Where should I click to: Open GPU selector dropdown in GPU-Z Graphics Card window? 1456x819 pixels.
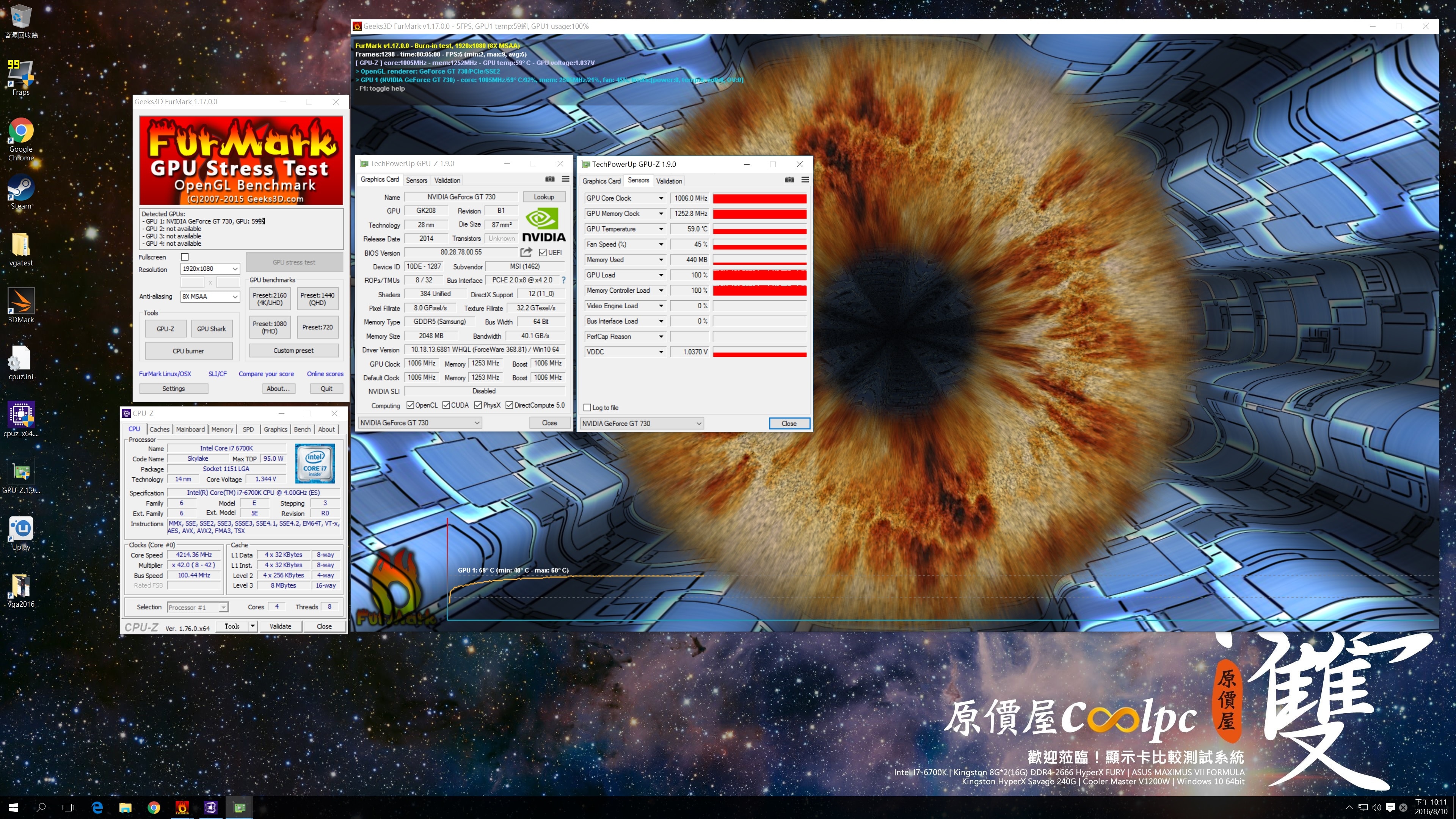coord(420,423)
